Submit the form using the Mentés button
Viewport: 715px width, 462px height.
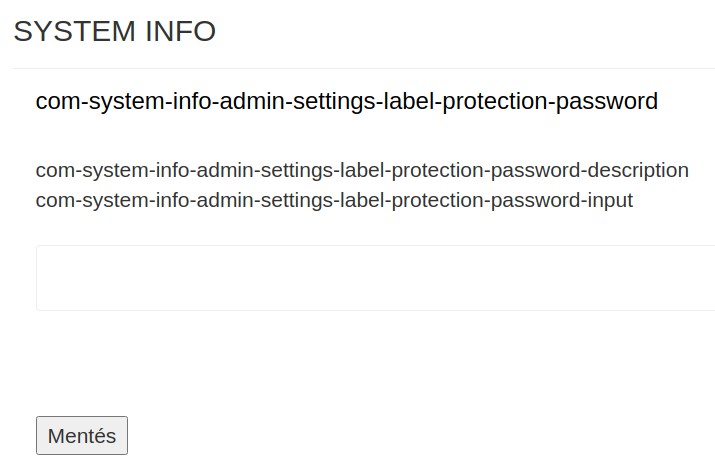[x=82, y=436]
